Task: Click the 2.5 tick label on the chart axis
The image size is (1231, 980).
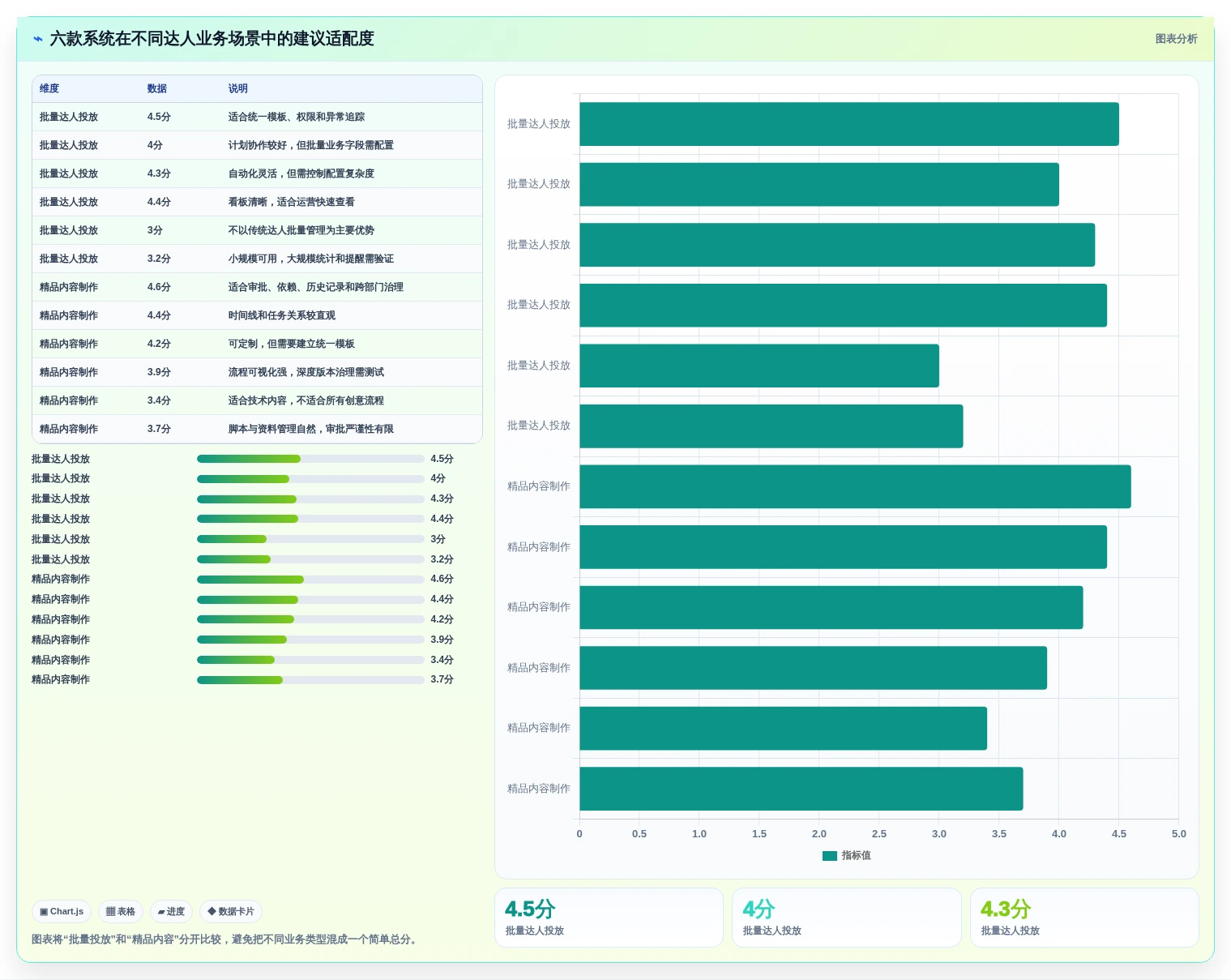Action: 879,833
